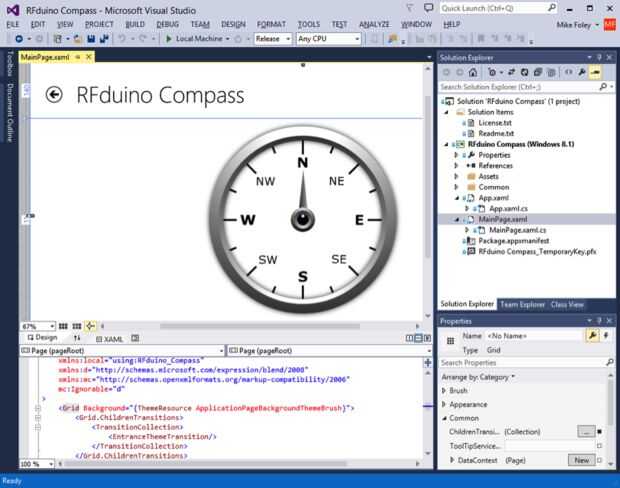This screenshot has width=620, height=488.
Task: Click the View Code icon in Solution Explorer
Action: [x=569, y=72]
